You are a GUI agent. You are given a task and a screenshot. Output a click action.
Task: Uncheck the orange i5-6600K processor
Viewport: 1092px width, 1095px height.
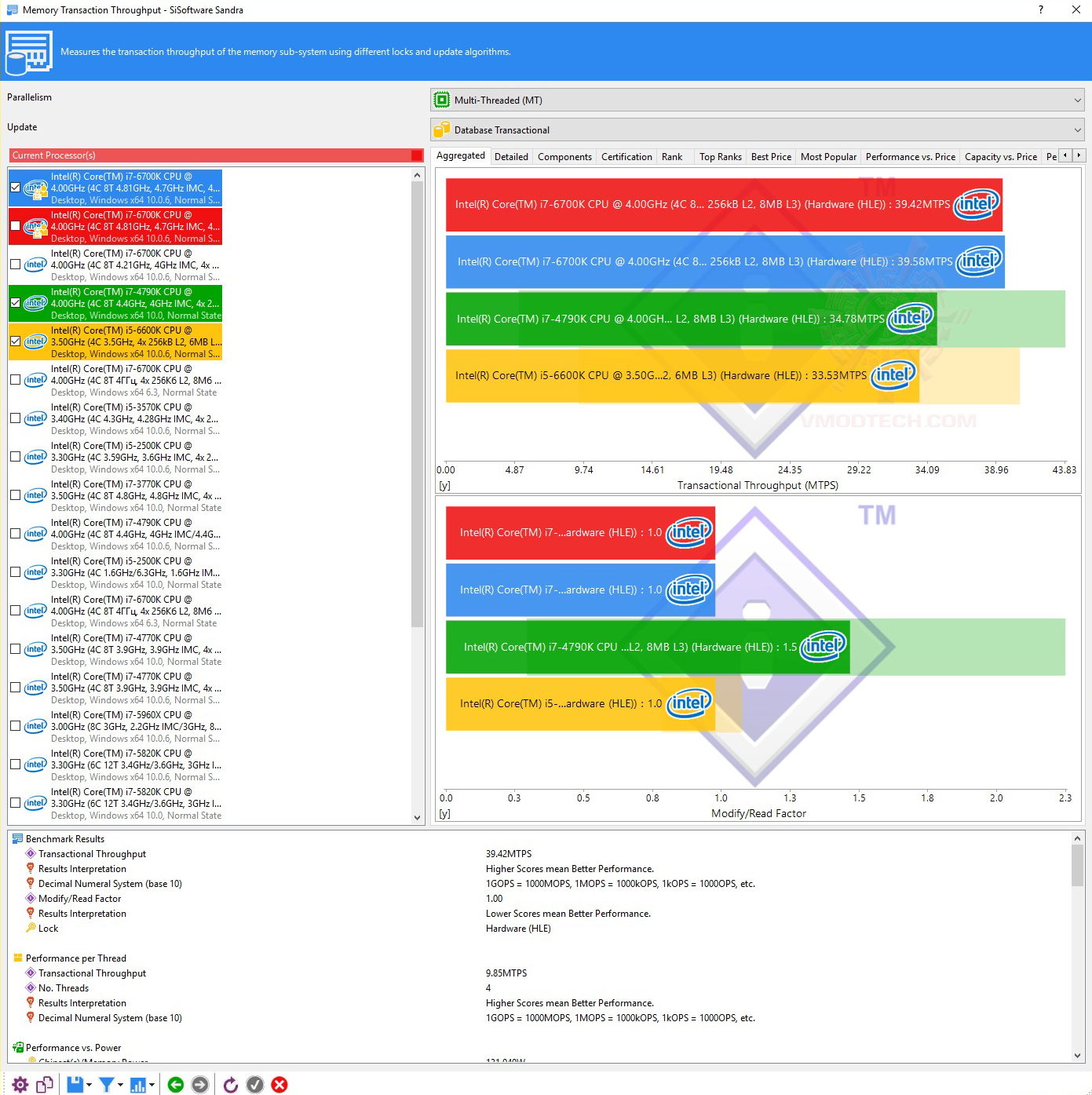tap(16, 341)
